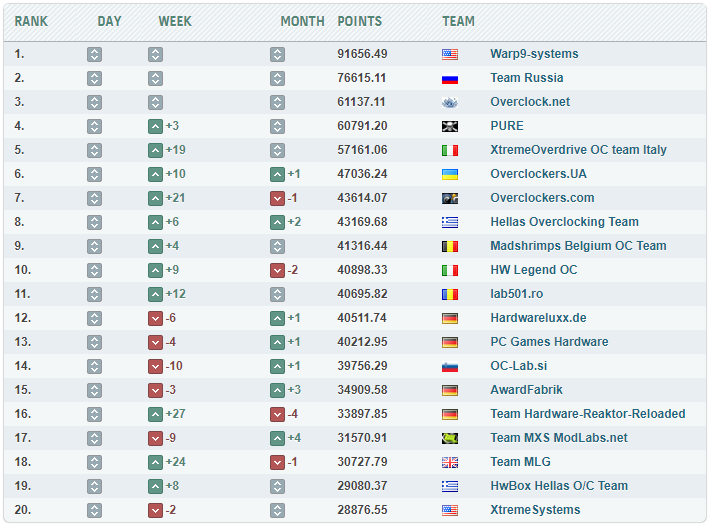Sort by the WEEK column header

[x=175, y=21]
